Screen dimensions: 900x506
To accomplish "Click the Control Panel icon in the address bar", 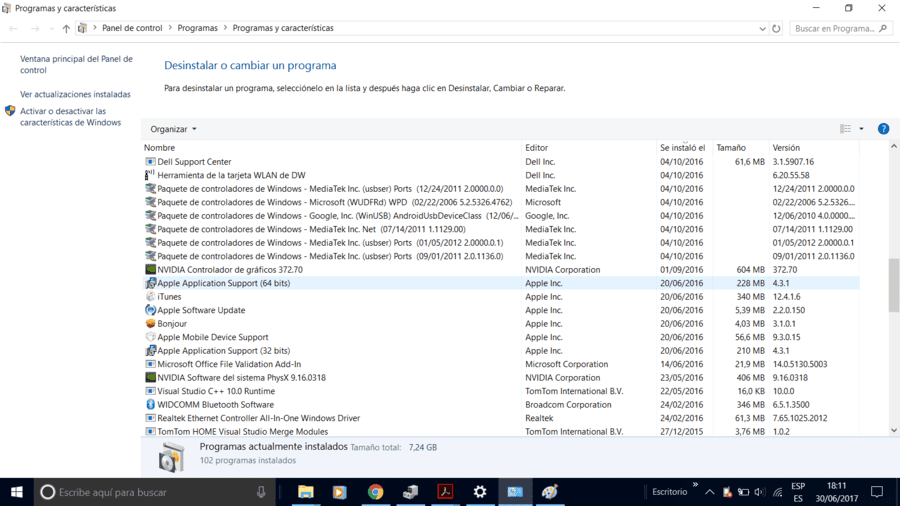I will (83, 28).
